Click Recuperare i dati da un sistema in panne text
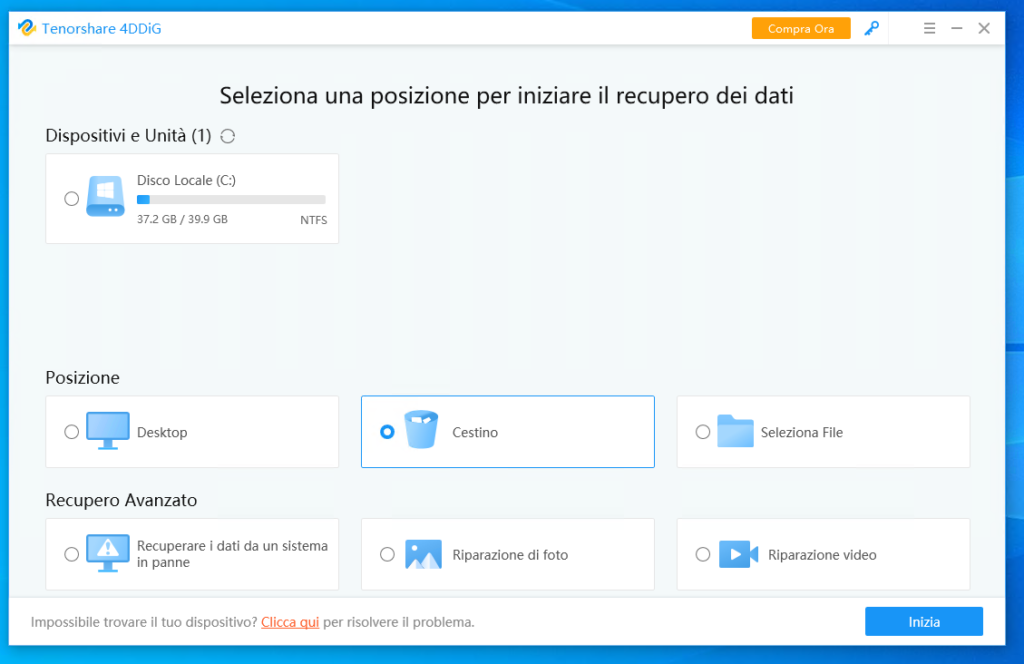Image resolution: width=1024 pixels, height=664 pixels. [x=232, y=554]
